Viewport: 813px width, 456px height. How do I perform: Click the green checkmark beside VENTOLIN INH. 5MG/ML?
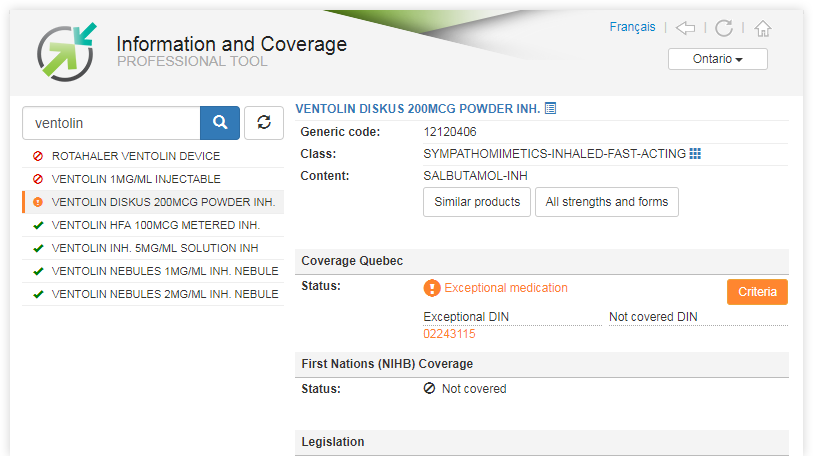[x=38, y=248]
